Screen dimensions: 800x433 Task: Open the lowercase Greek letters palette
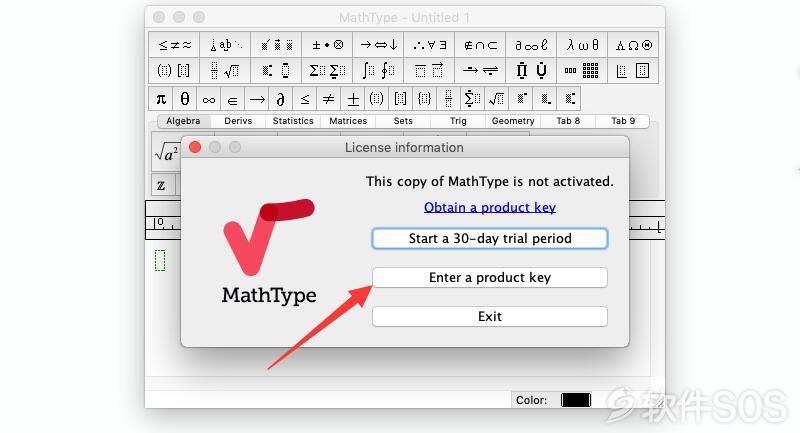tap(582, 45)
